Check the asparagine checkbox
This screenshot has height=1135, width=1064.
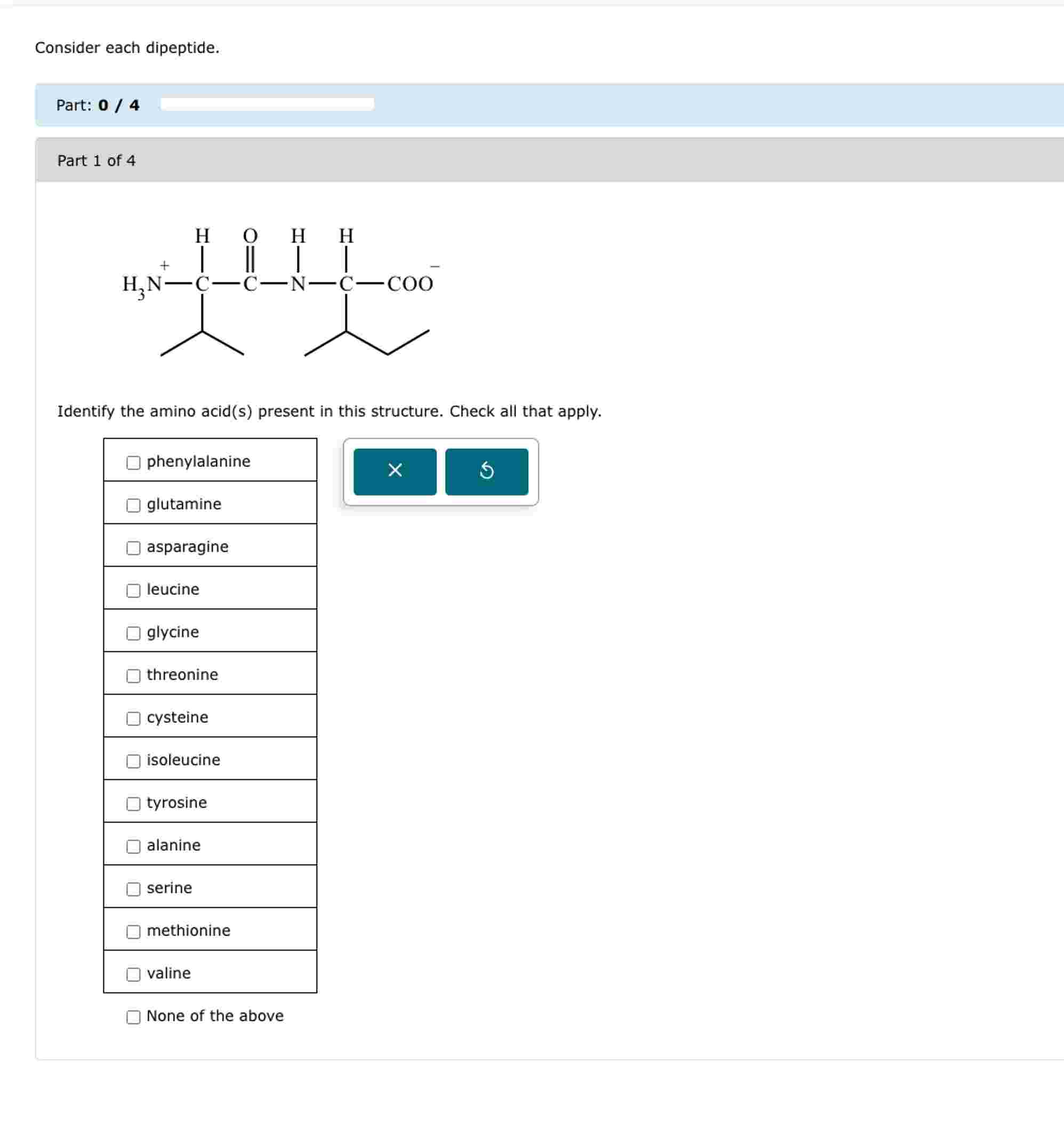[x=133, y=548]
